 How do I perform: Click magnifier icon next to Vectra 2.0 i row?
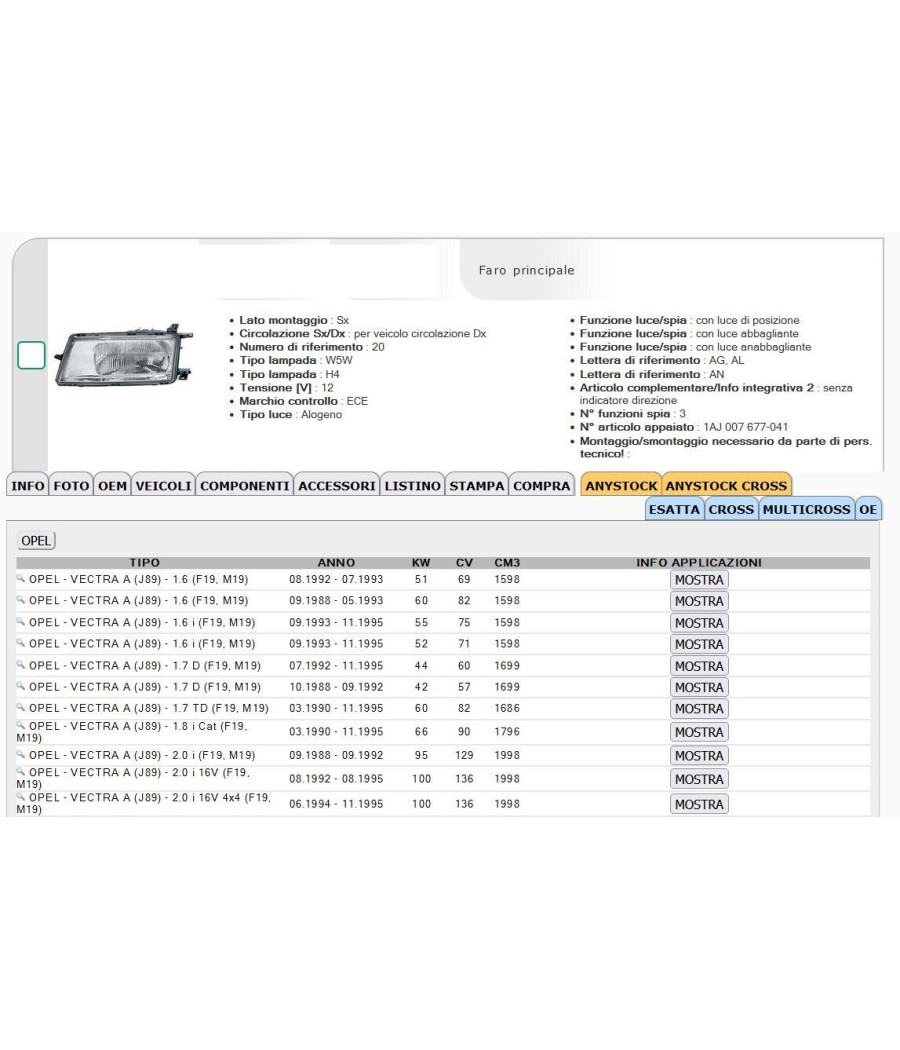click(21, 753)
